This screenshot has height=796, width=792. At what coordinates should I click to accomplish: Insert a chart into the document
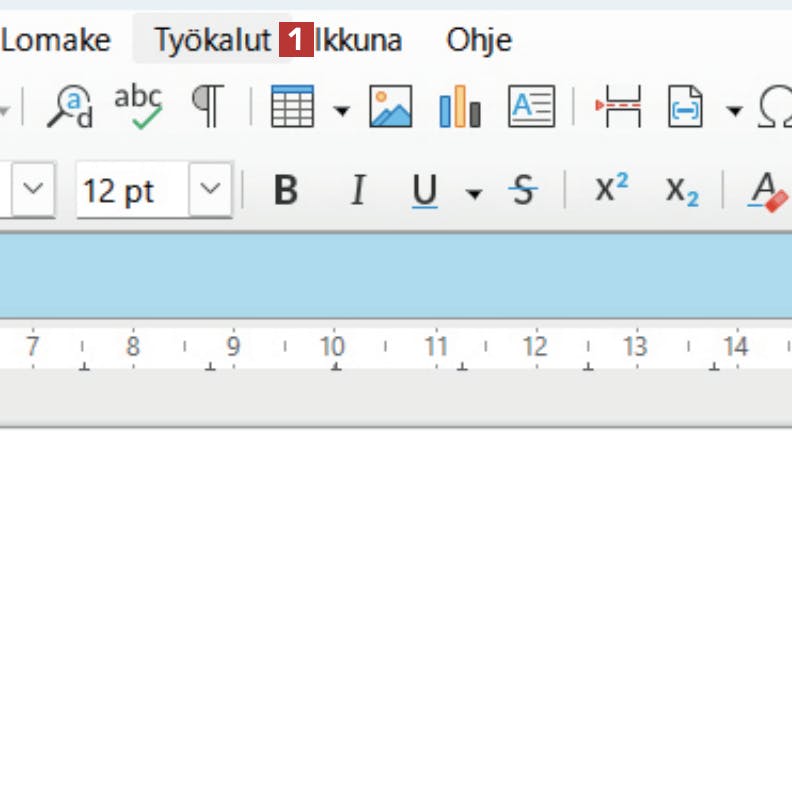pos(460,106)
